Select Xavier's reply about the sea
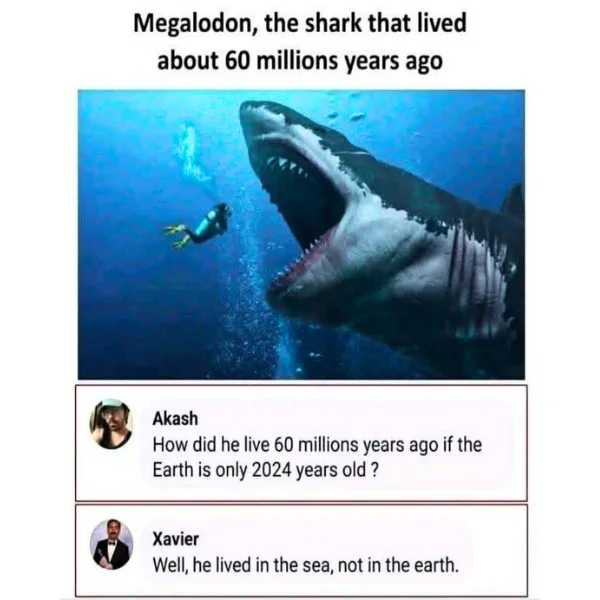 tap(305, 565)
